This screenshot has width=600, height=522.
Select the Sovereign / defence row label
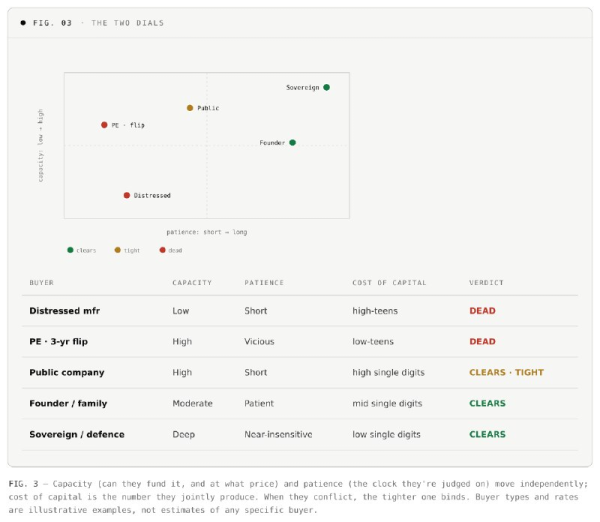coord(77,434)
